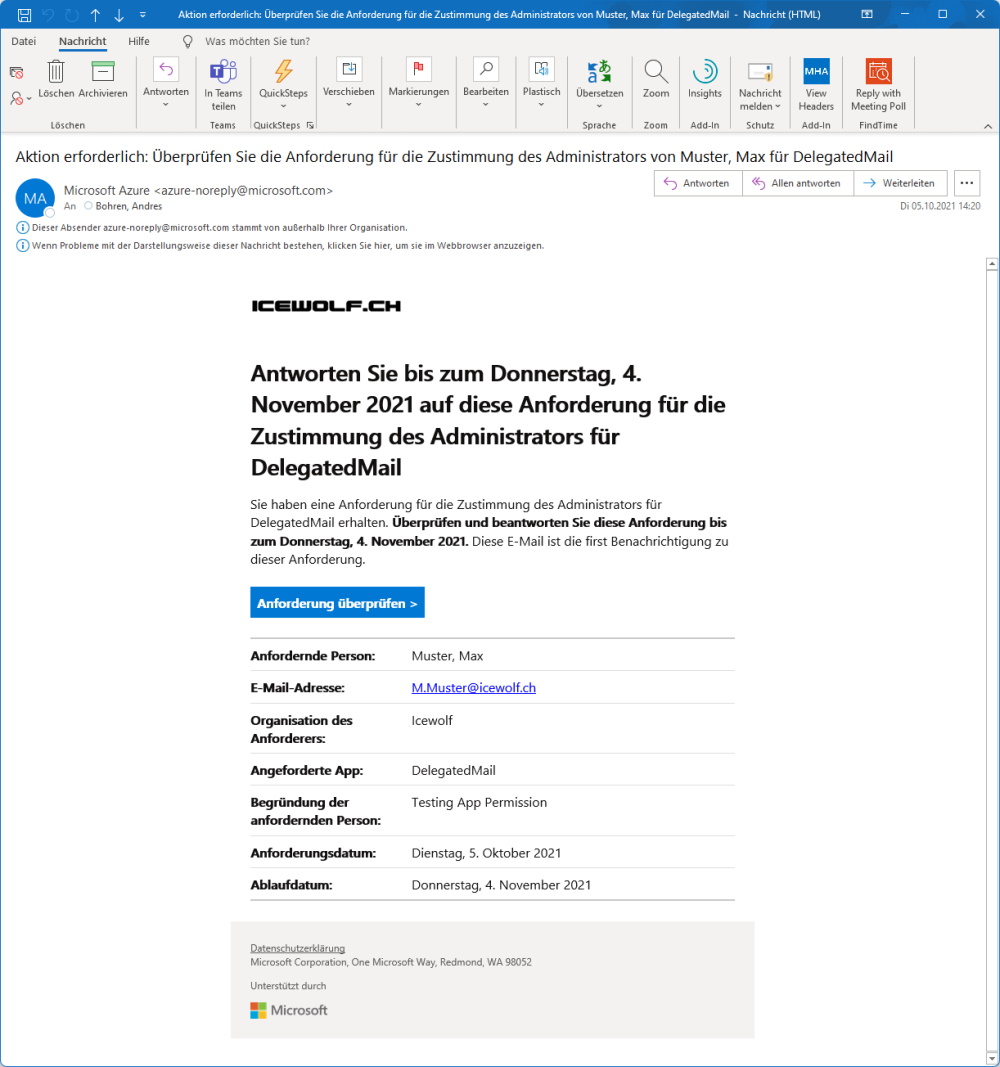
Task: Open the Insights add-in
Action: tap(705, 79)
